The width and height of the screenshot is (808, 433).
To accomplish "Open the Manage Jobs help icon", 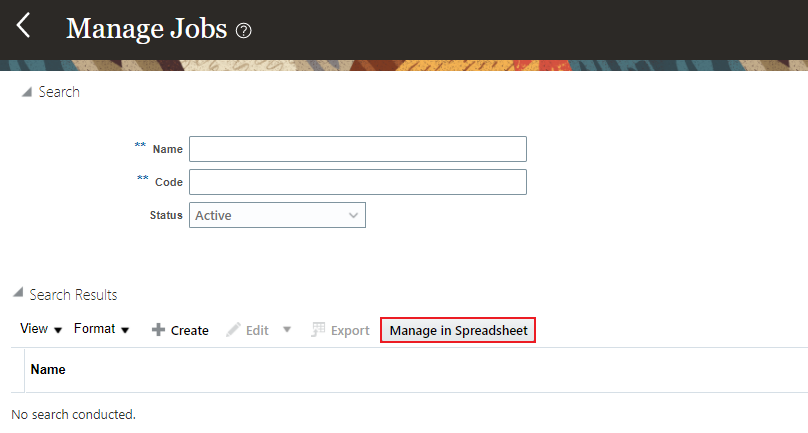I will [243, 30].
